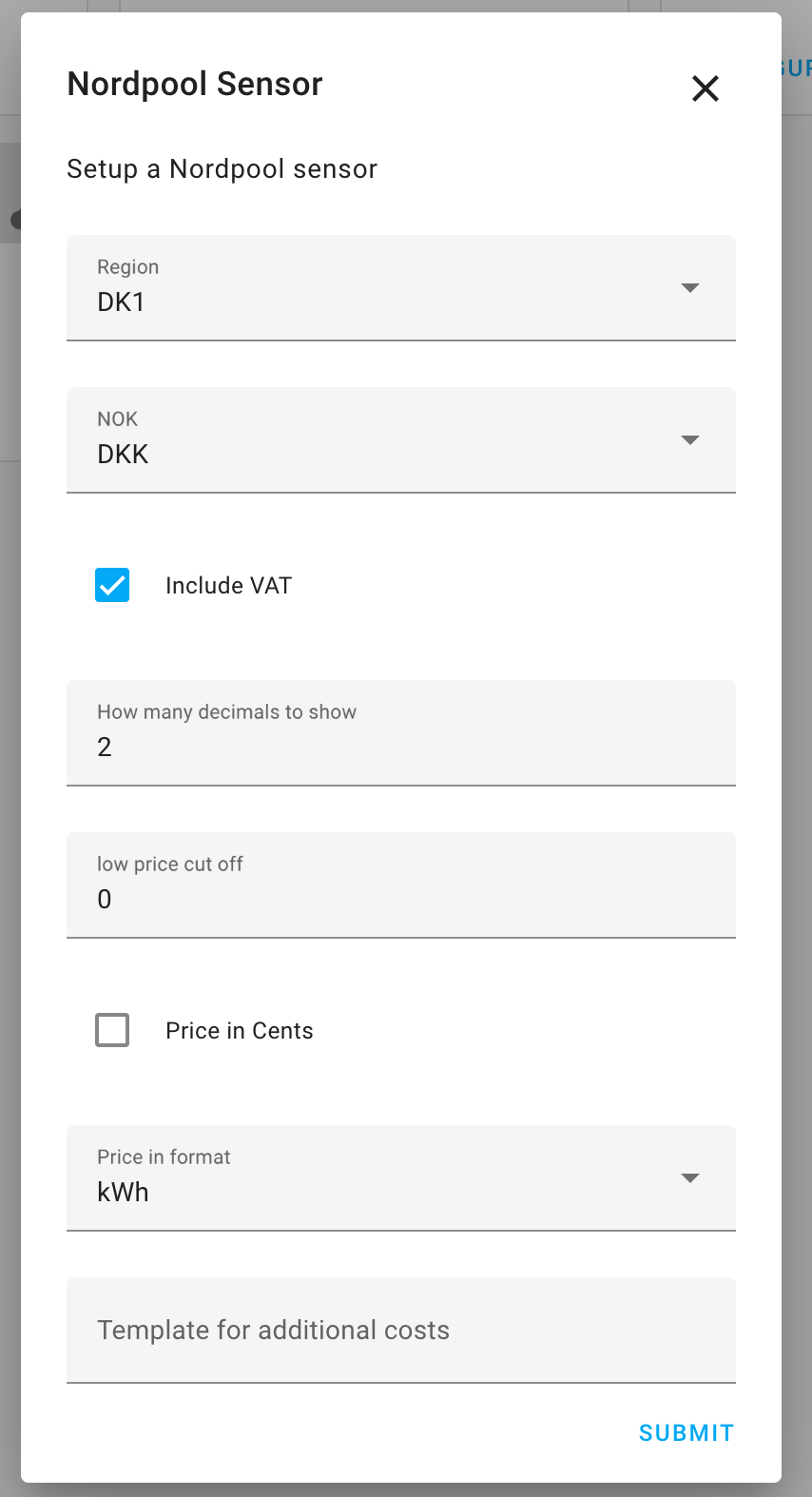This screenshot has height=1497, width=812.
Task: Click the Nordpool Sensor dialog title
Action: 194,84
